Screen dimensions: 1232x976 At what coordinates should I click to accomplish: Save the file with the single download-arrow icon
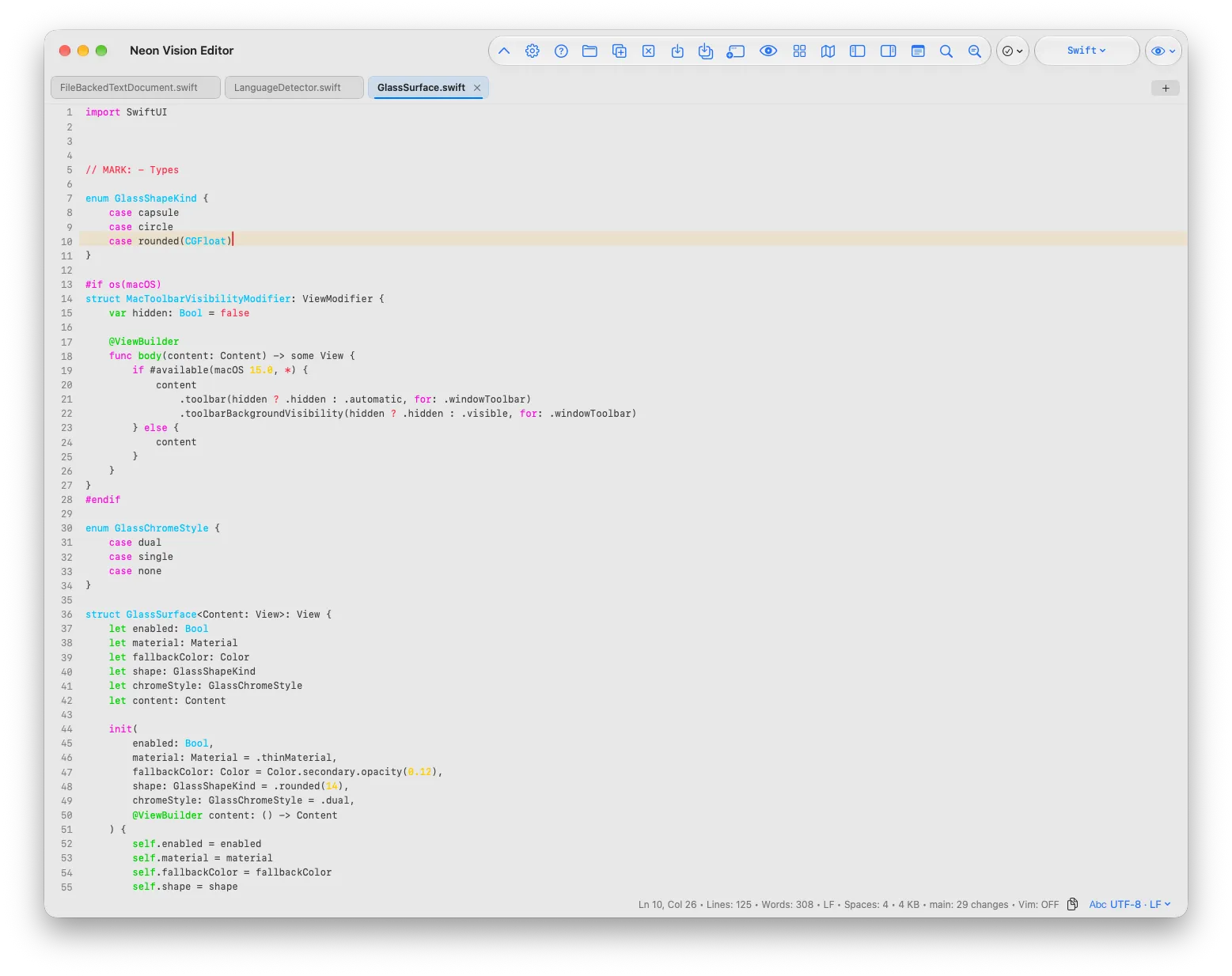[x=677, y=51]
